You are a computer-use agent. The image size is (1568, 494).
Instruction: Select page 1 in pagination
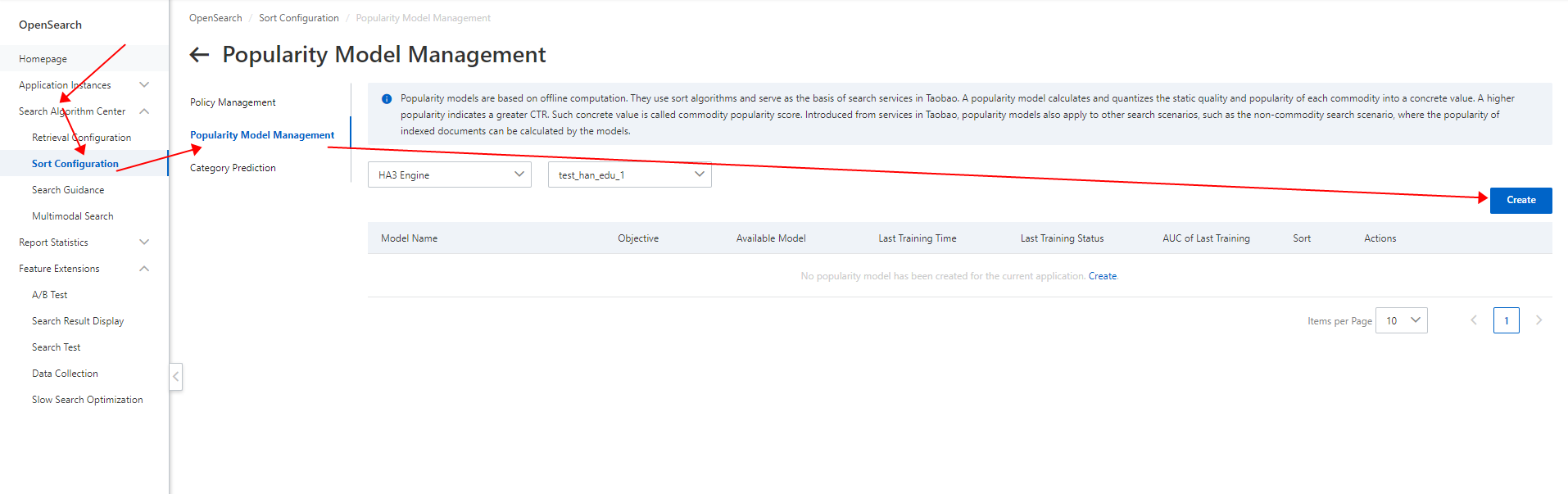(x=1507, y=320)
